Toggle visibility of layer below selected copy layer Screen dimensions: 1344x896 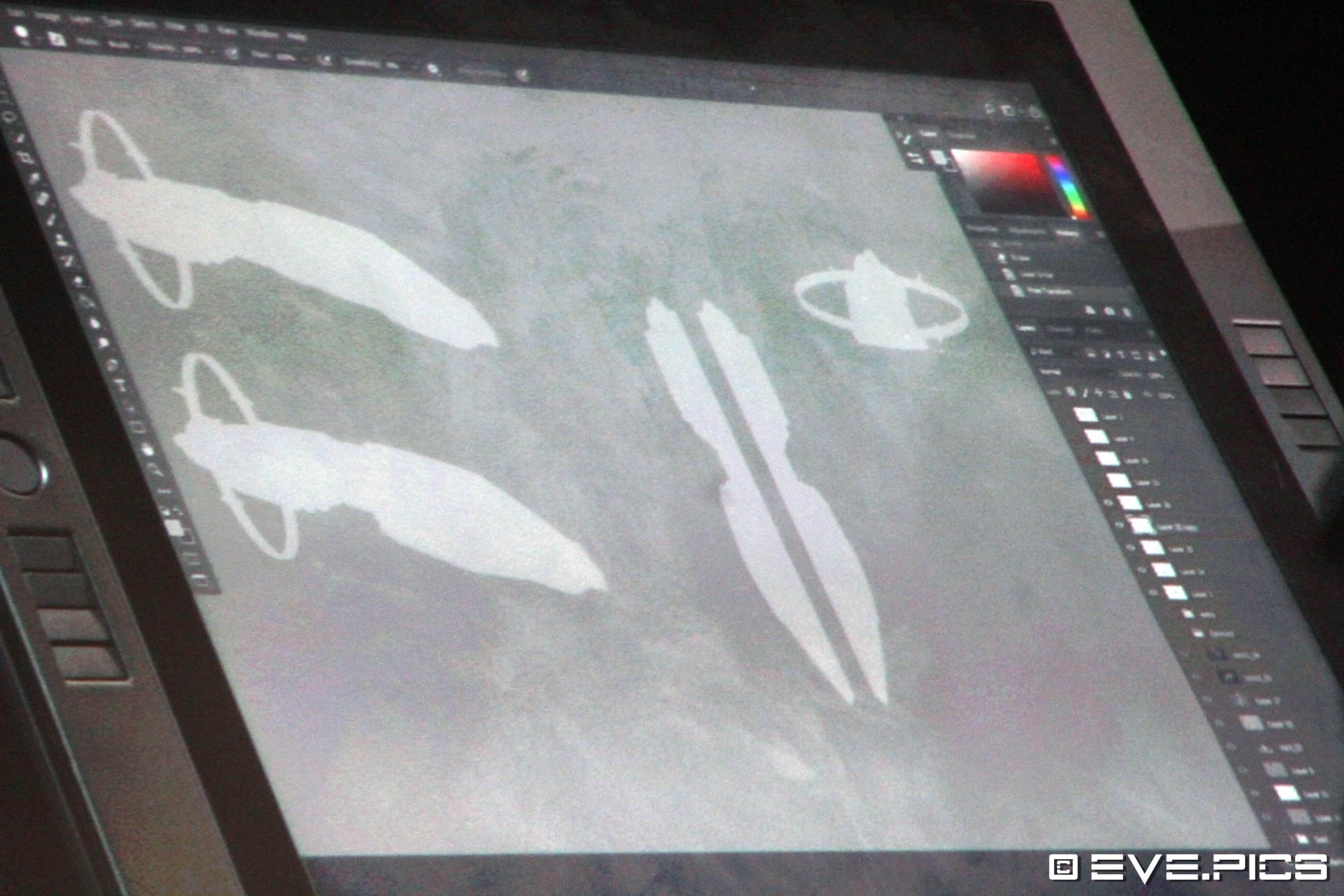1132,547
